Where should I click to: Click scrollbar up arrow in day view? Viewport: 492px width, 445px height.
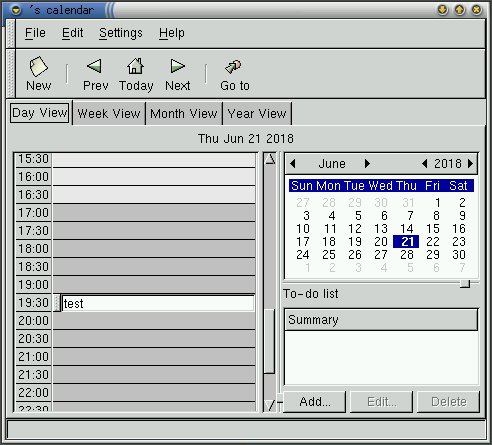270,159
